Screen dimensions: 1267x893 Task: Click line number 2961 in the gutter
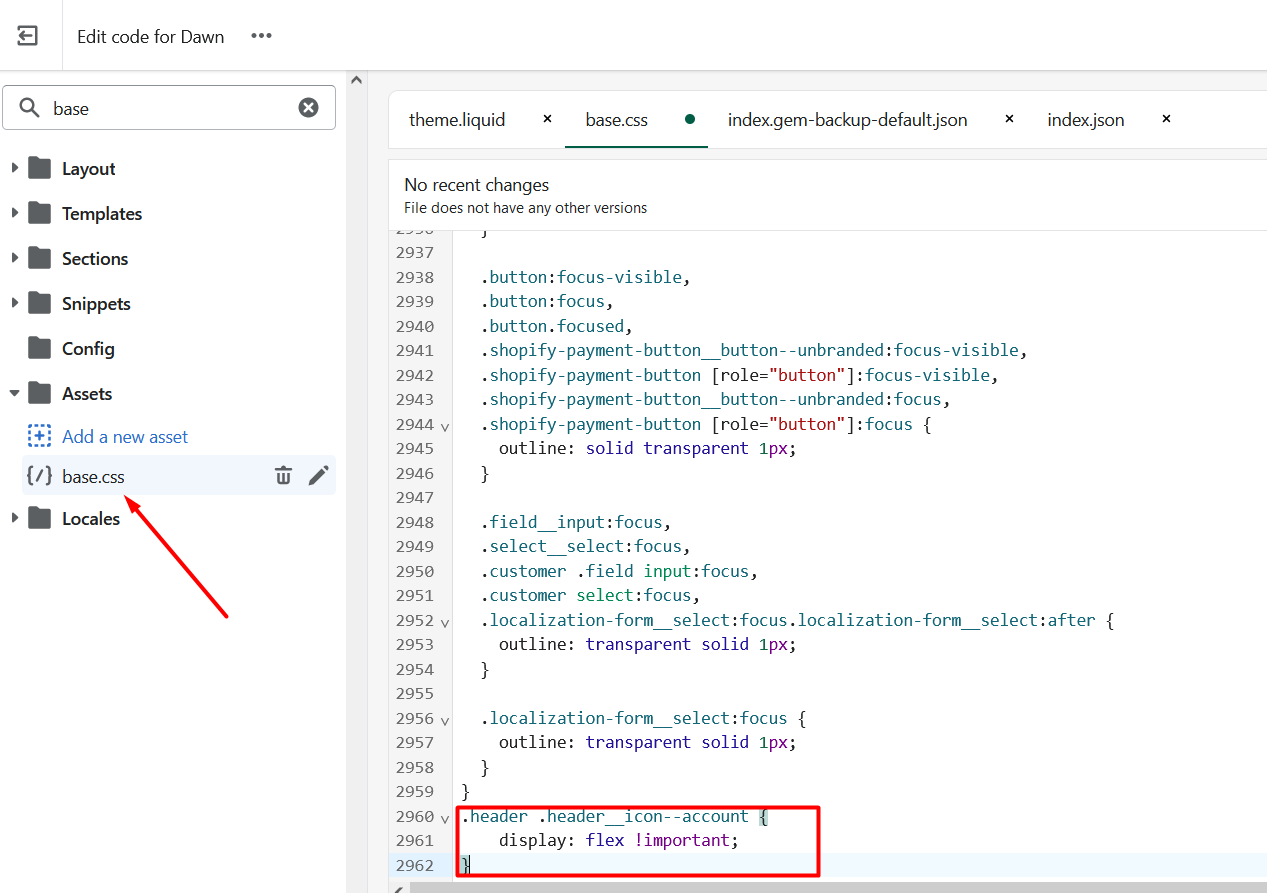click(x=415, y=840)
